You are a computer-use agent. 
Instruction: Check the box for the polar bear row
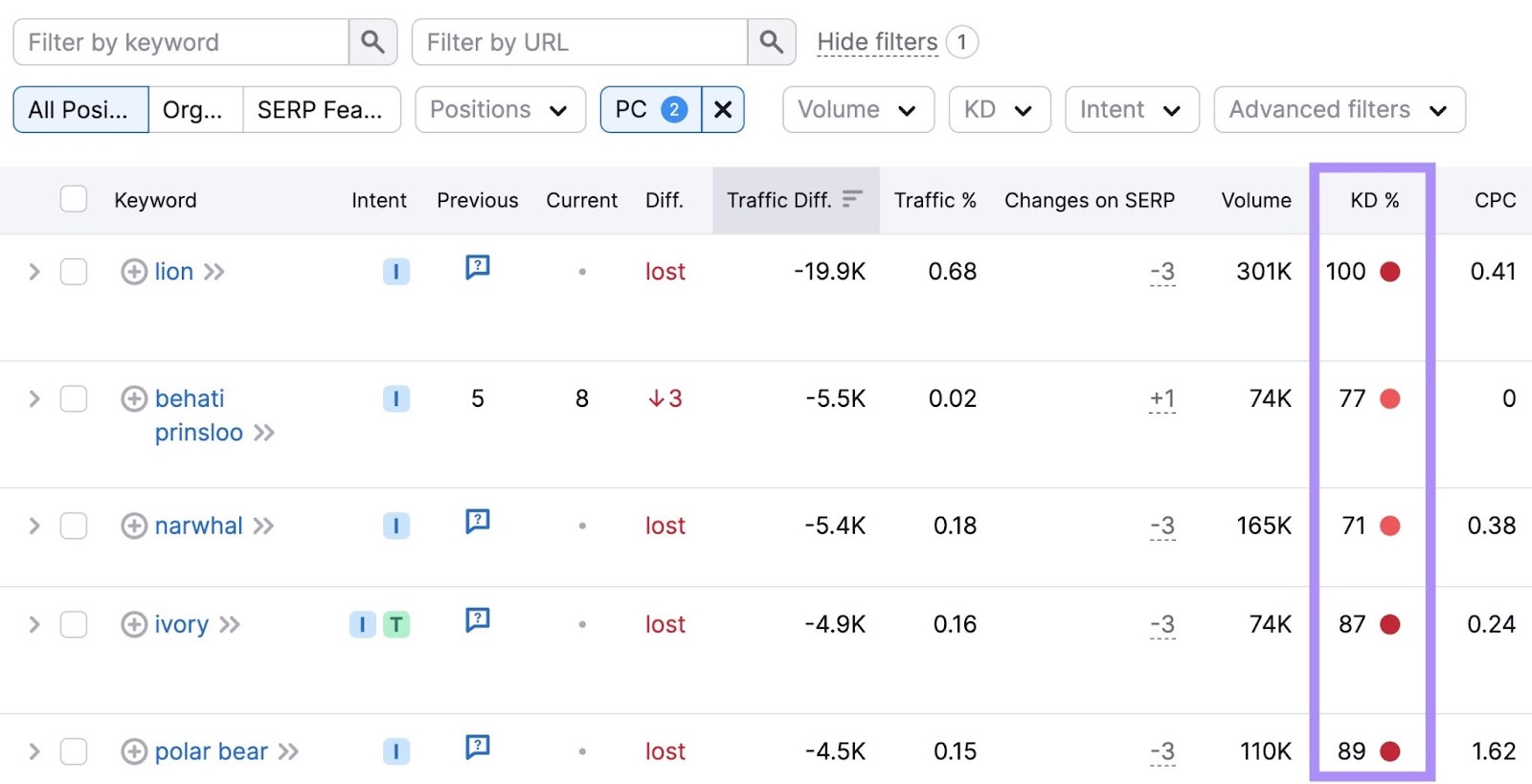tap(74, 751)
